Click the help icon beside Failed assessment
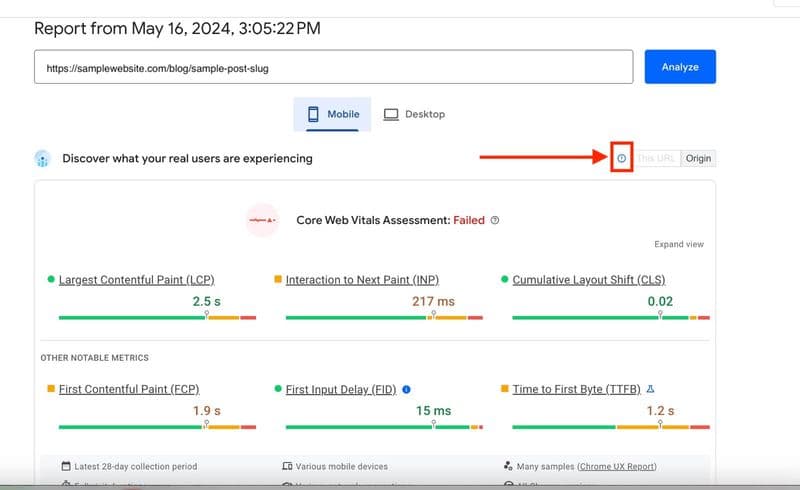800x490 pixels. click(x=495, y=220)
